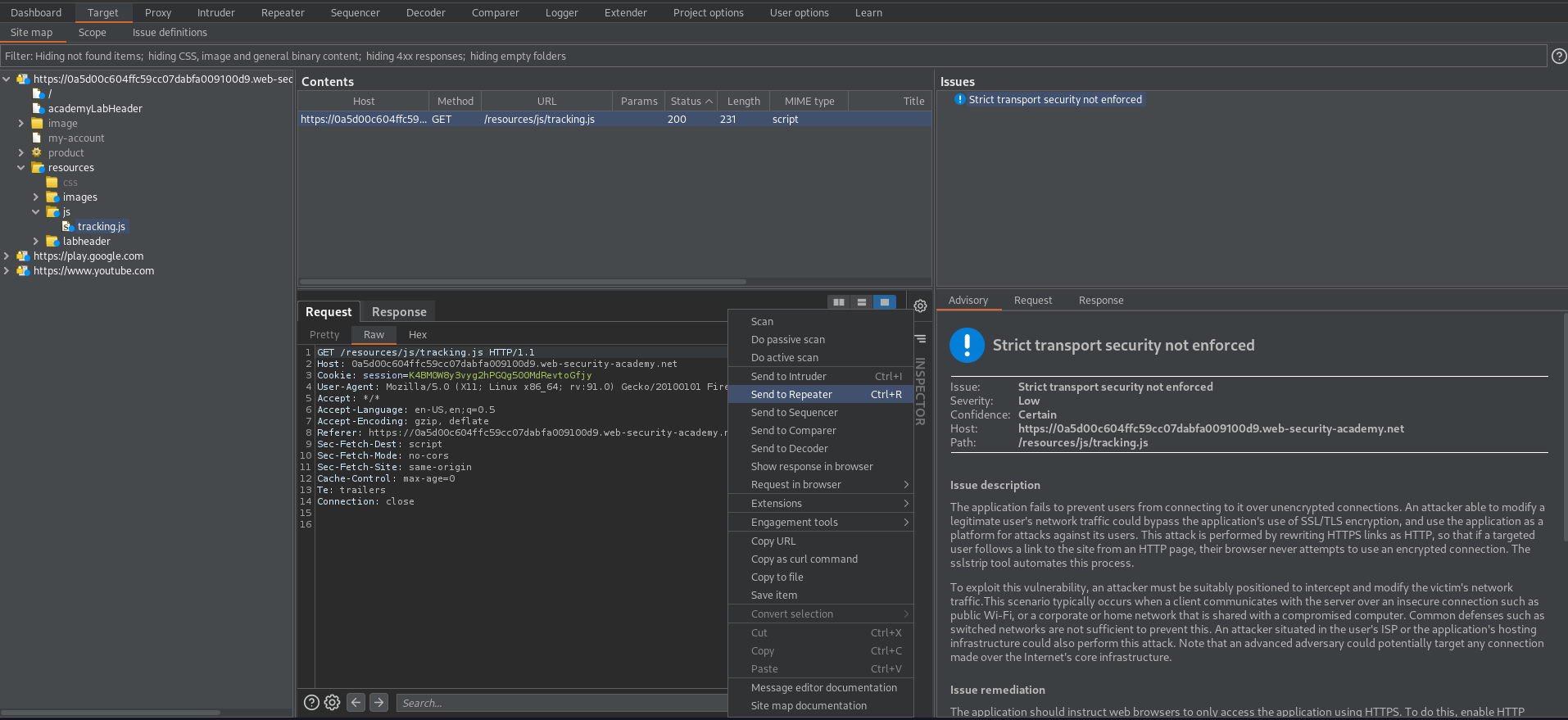This screenshot has width=1568, height=720.
Task: Click the image folder icon
Action: (x=37, y=123)
